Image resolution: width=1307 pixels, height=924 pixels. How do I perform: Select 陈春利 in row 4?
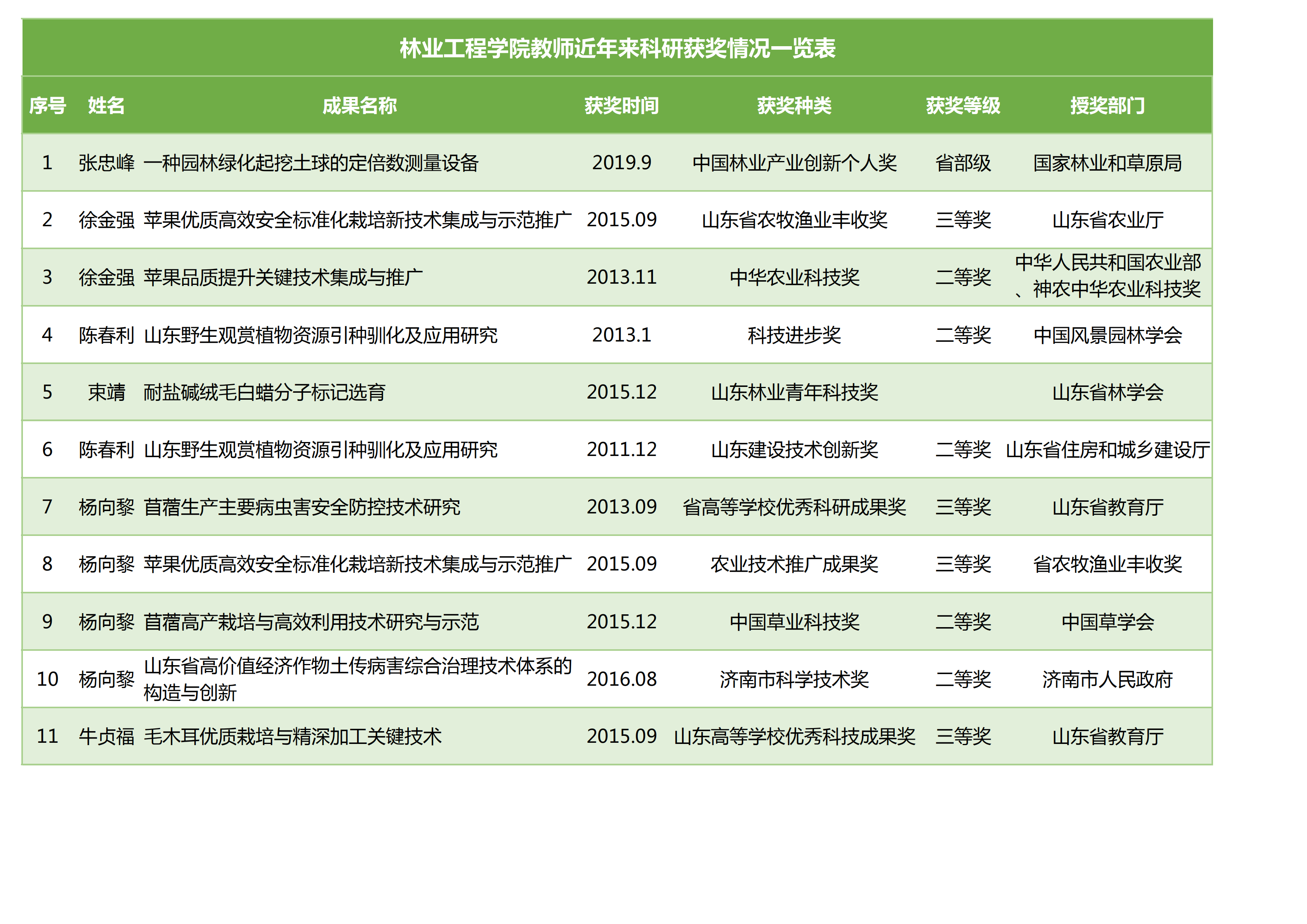[106, 335]
